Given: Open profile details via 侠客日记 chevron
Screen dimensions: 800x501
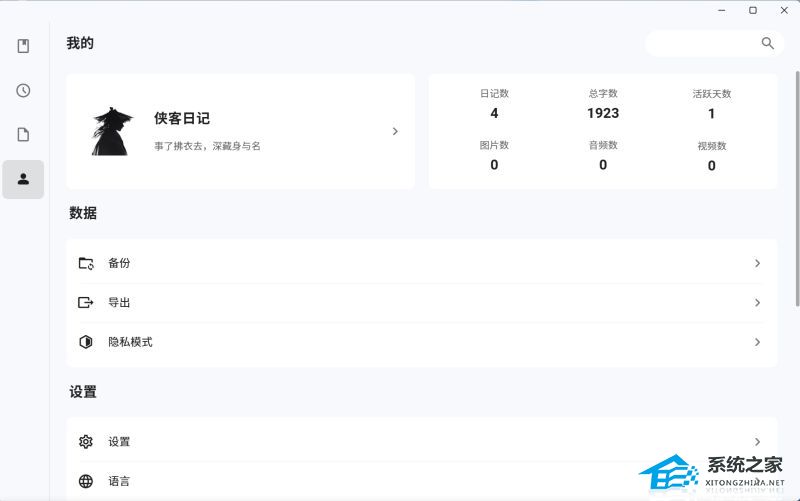Looking at the screenshot, I should coord(395,131).
